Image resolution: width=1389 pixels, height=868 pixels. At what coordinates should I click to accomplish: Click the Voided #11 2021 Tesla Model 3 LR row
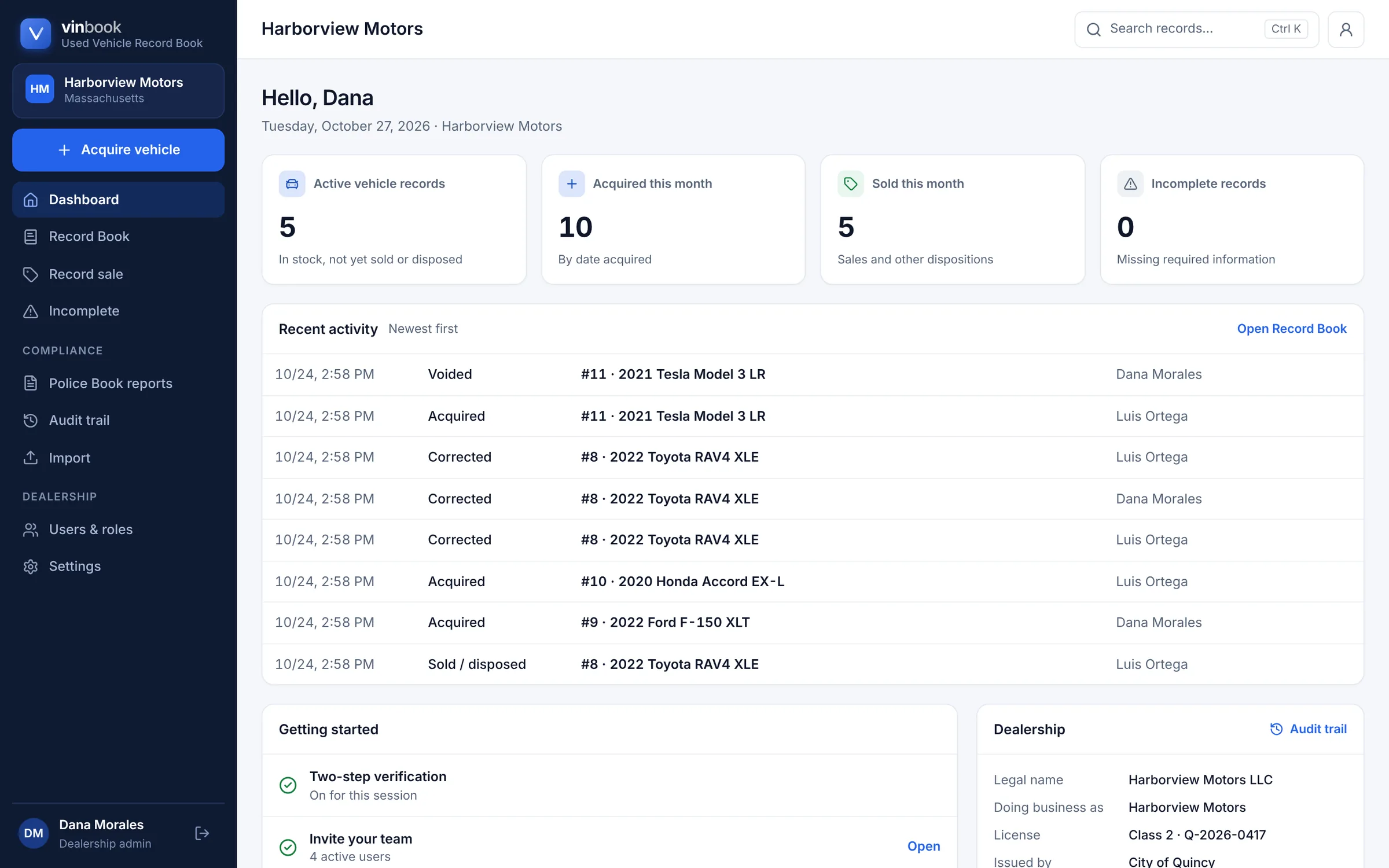813,374
